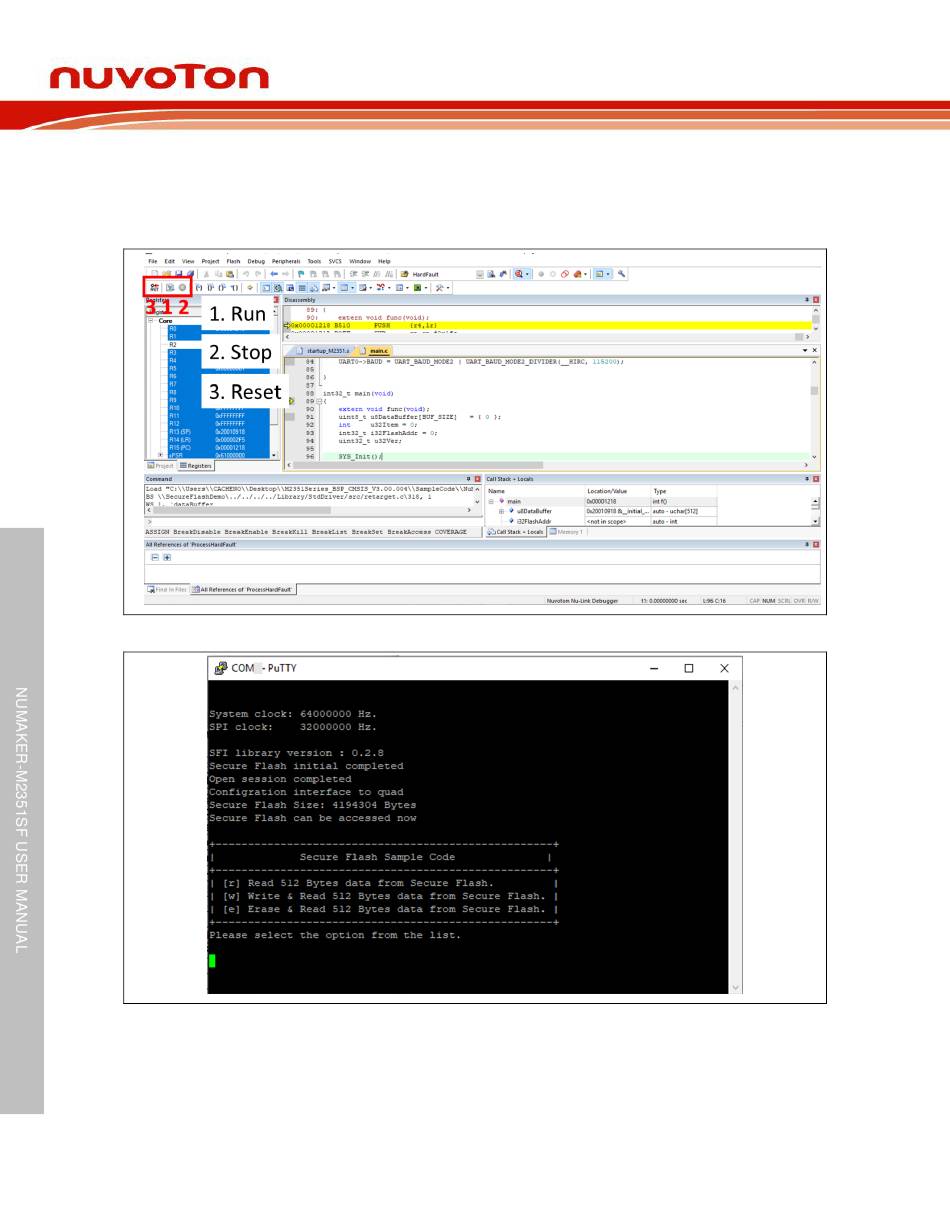The height and width of the screenshot is (1229, 950).
Task: Open the View menu
Action: 188,261
